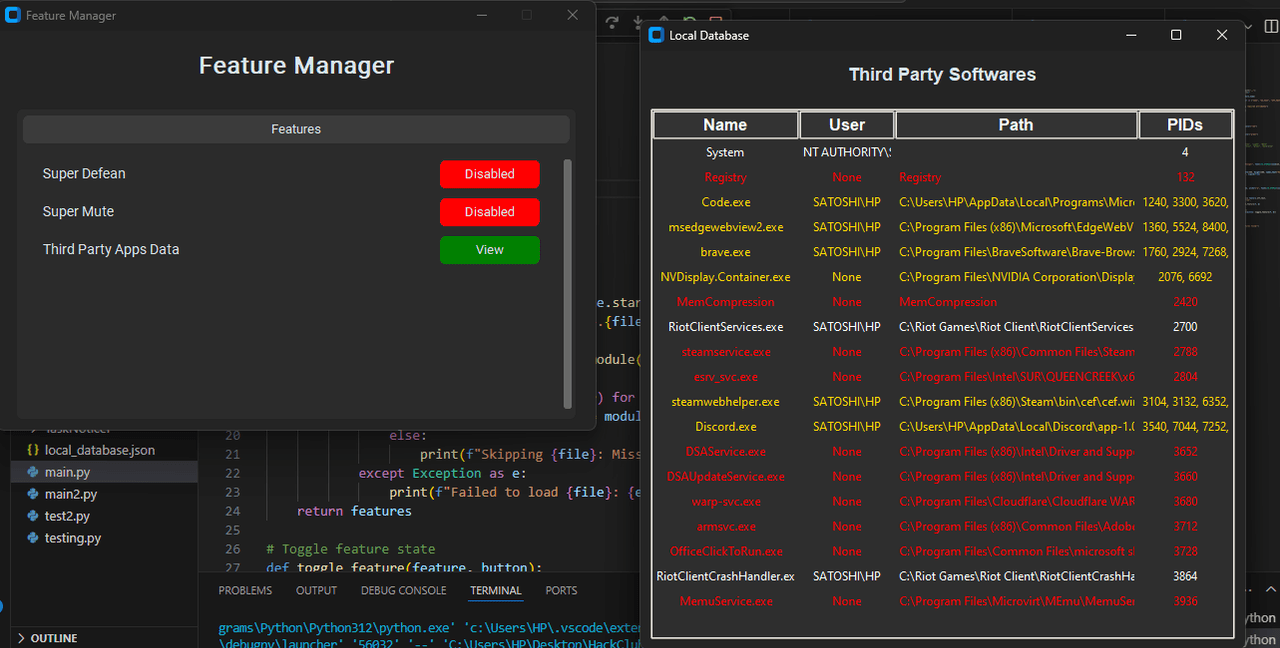Image resolution: width=1280 pixels, height=648 pixels.
Task: Maximize the Local Database window
Action: point(1176,35)
